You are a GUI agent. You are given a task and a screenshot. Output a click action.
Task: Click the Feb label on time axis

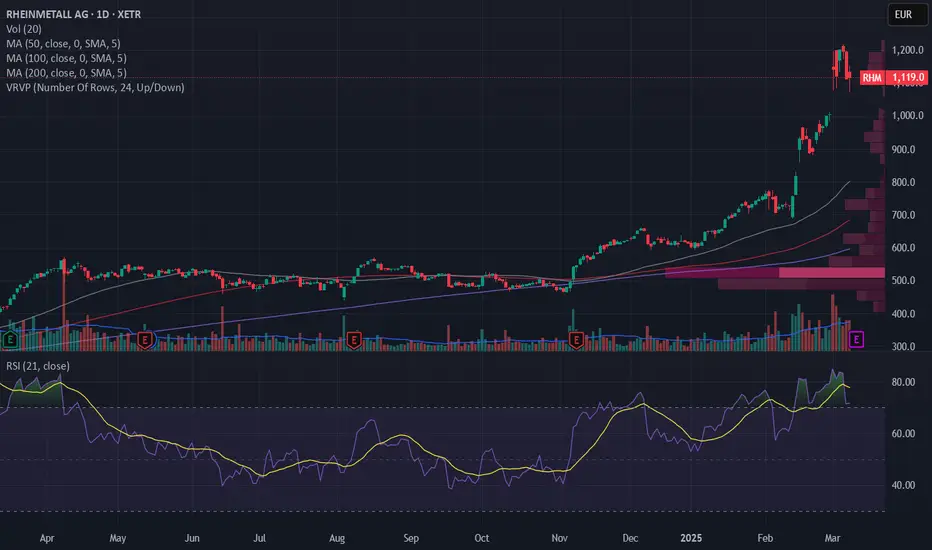pyautogui.click(x=765, y=538)
